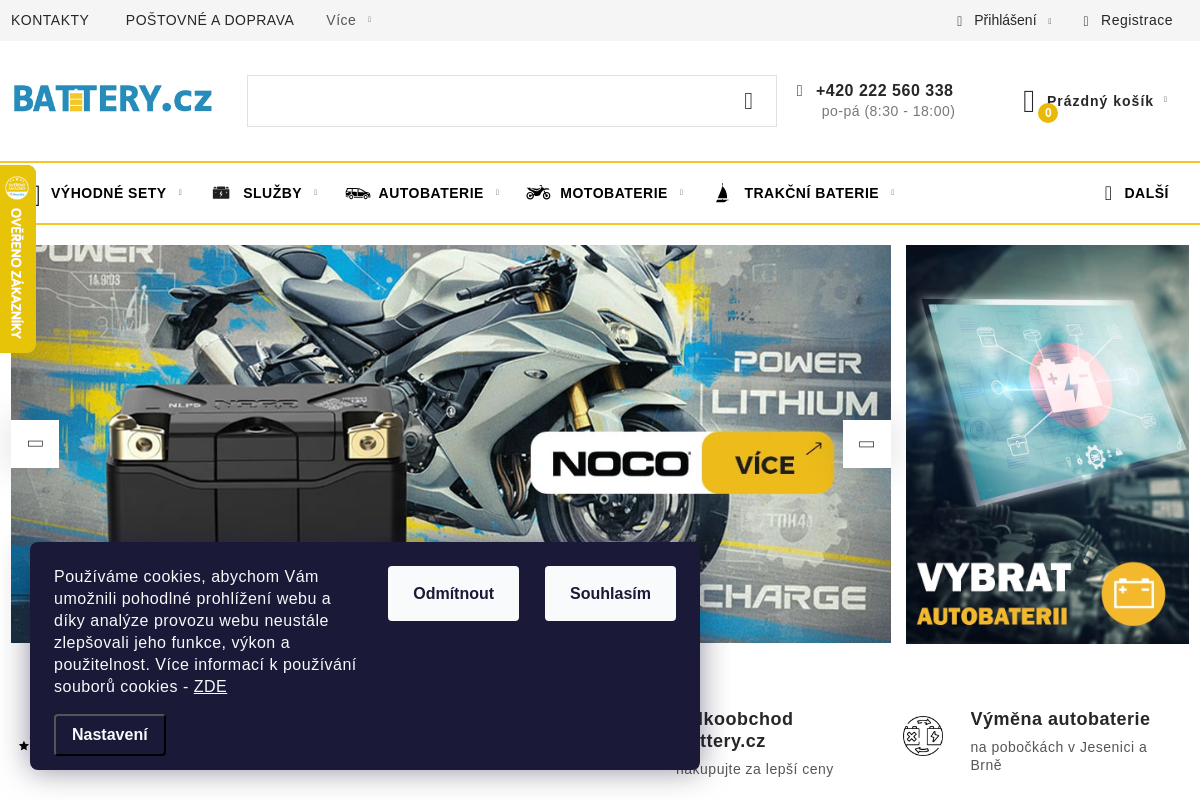Expand the Prázdný košík dropdown arrow
The width and height of the screenshot is (1200, 800).
(1165, 100)
